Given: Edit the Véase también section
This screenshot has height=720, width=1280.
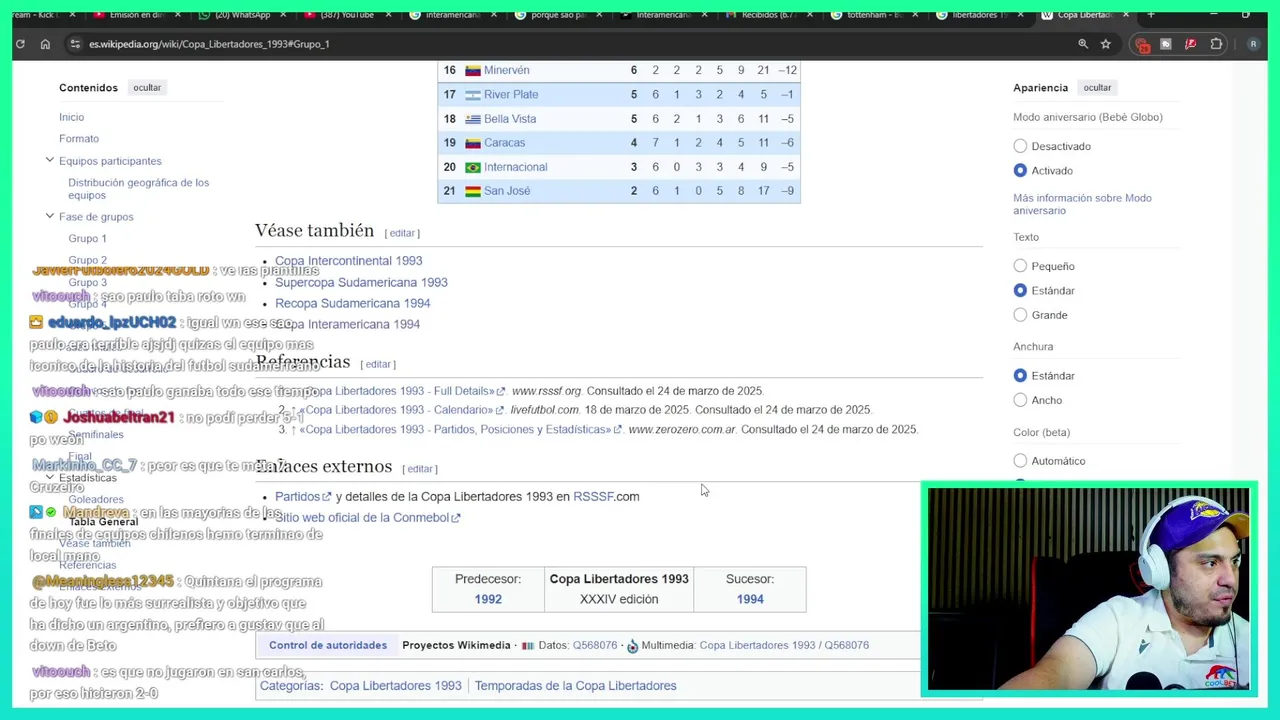Looking at the screenshot, I should point(402,233).
